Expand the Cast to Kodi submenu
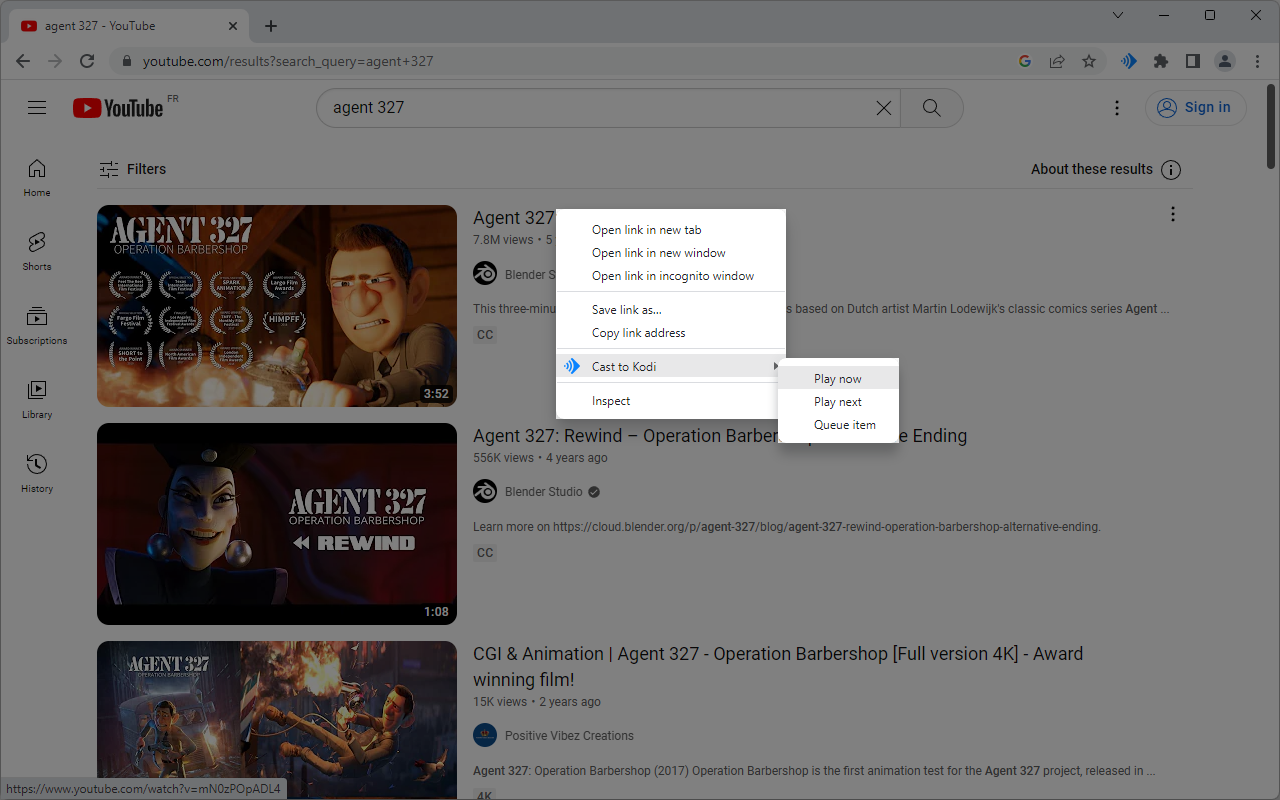1280x800 pixels. pos(671,367)
